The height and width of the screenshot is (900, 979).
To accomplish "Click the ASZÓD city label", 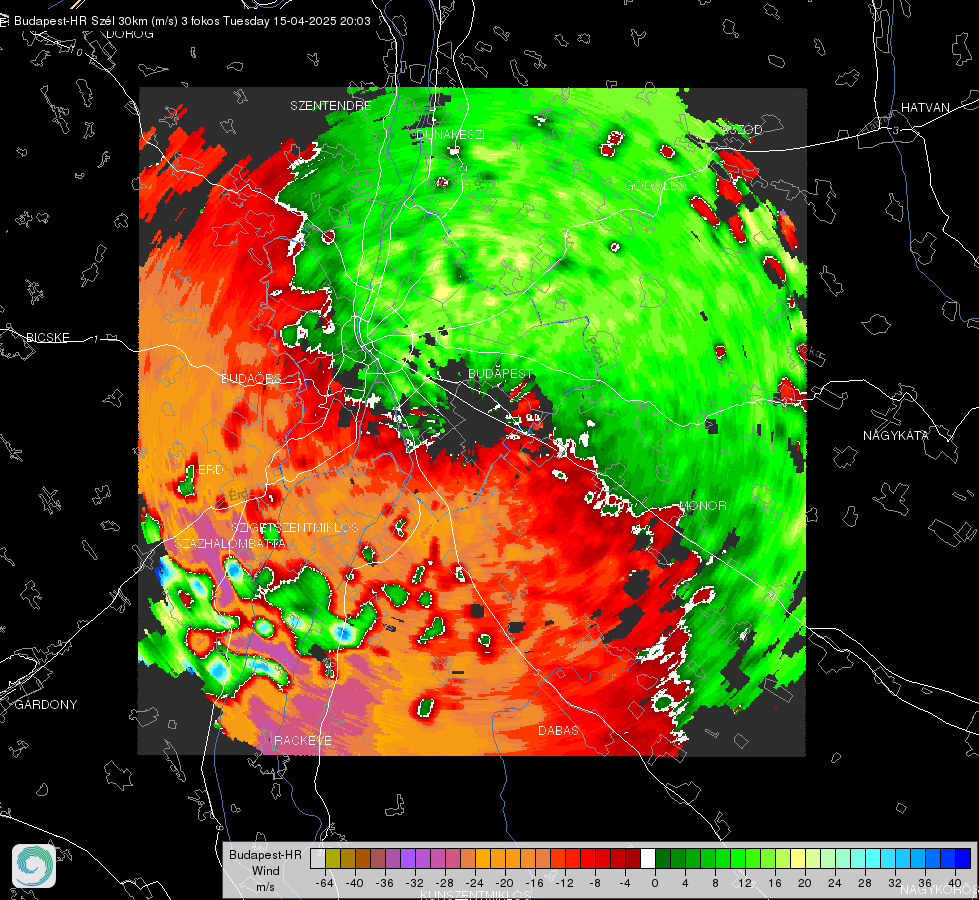I will tap(743, 129).
